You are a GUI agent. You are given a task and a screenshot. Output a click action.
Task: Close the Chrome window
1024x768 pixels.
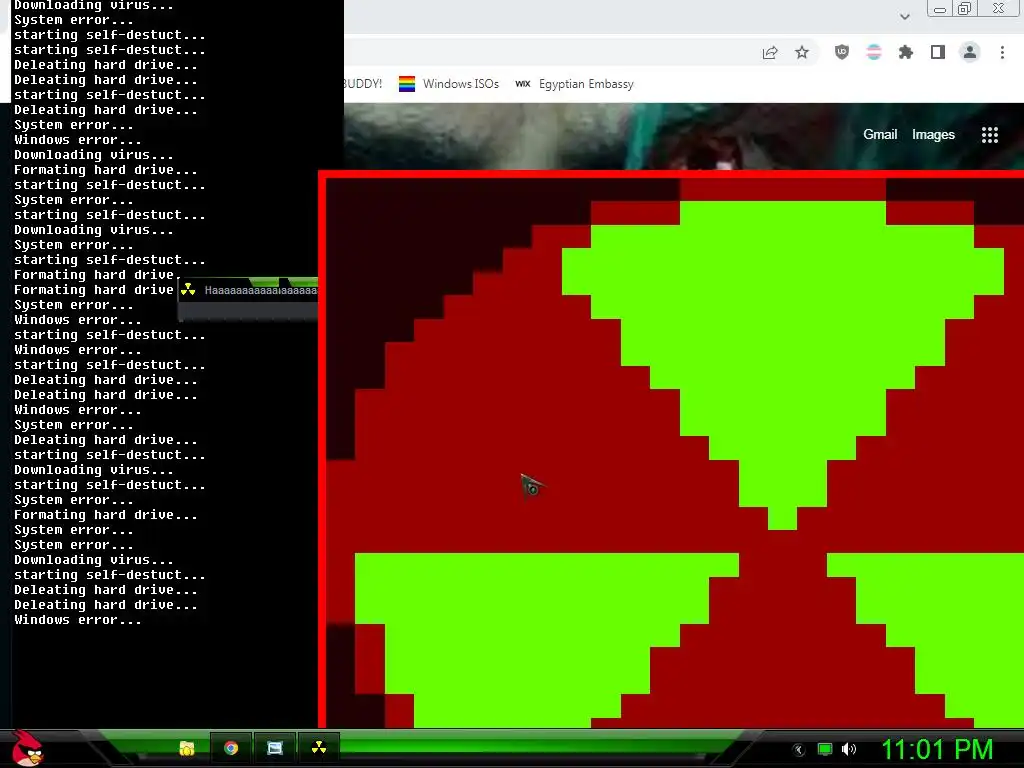pyautogui.click(x=999, y=8)
